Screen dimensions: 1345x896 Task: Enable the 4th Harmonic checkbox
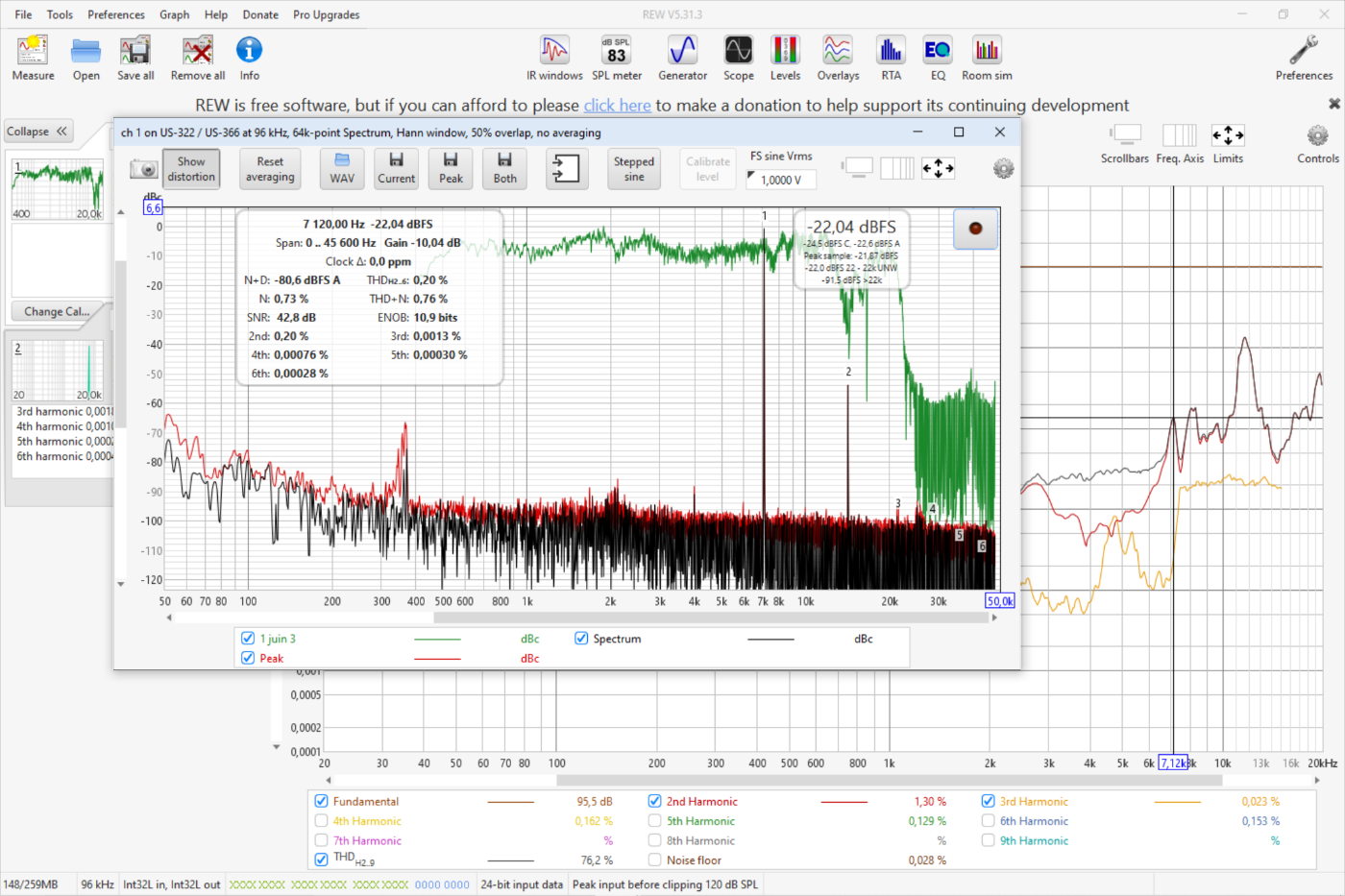pos(322,821)
